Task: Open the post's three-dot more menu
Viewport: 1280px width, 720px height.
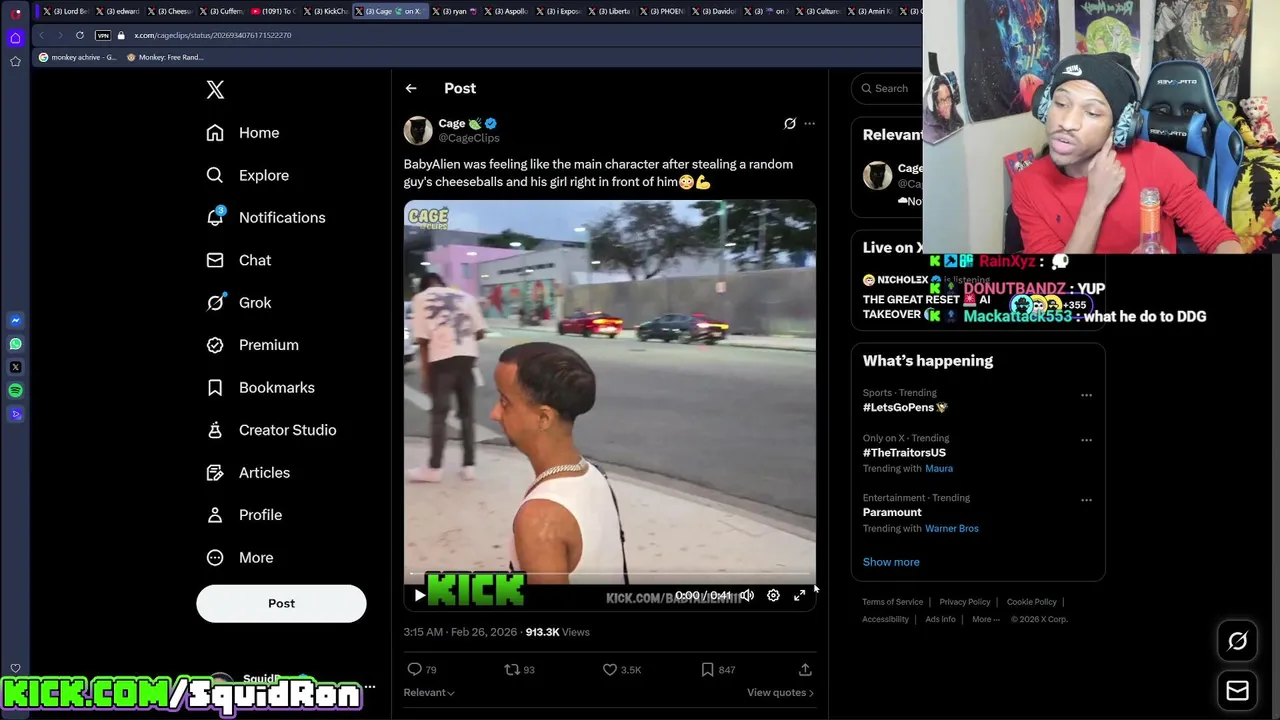Action: point(809,124)
